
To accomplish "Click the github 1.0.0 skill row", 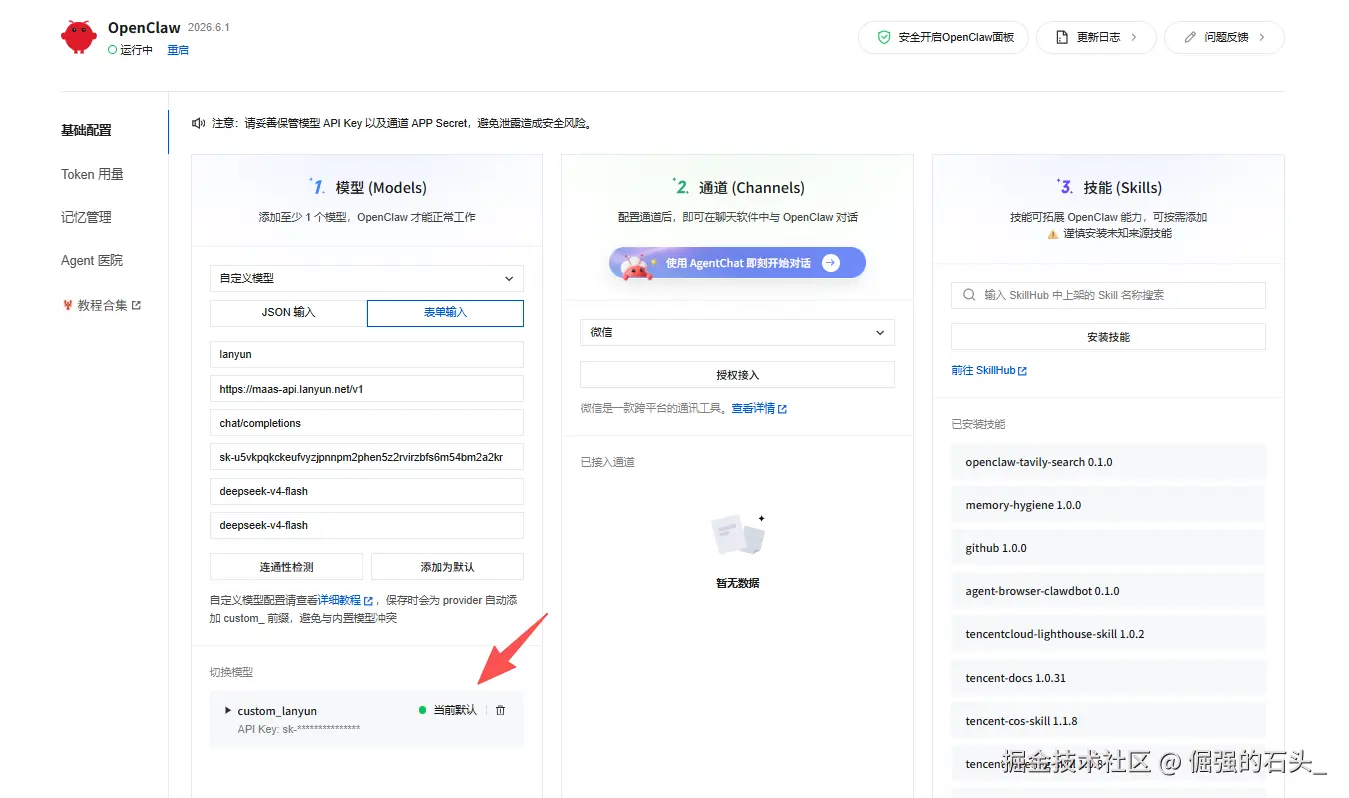I will 1108,548.
